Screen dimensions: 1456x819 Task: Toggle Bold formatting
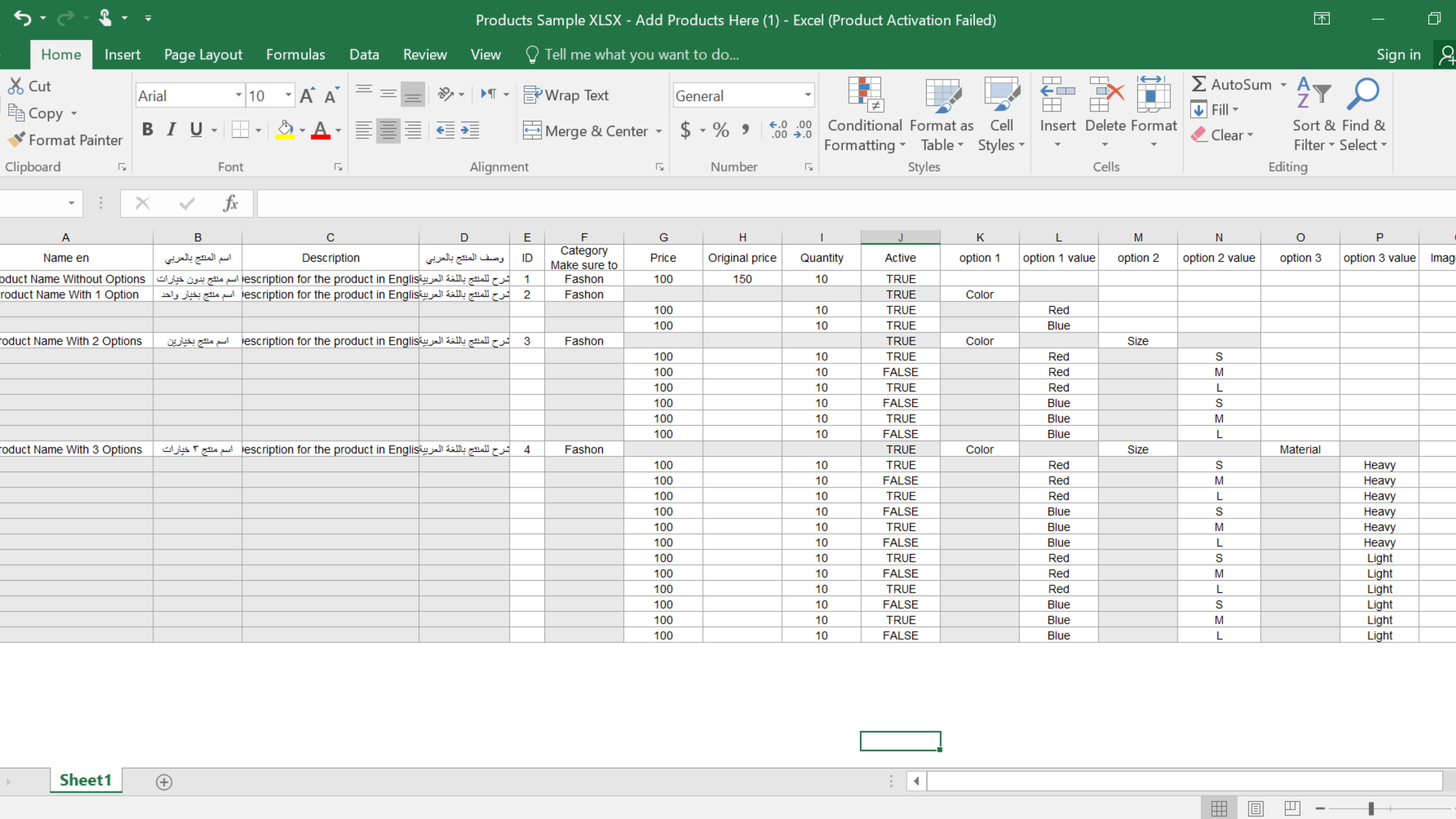(x=147, y=130)
